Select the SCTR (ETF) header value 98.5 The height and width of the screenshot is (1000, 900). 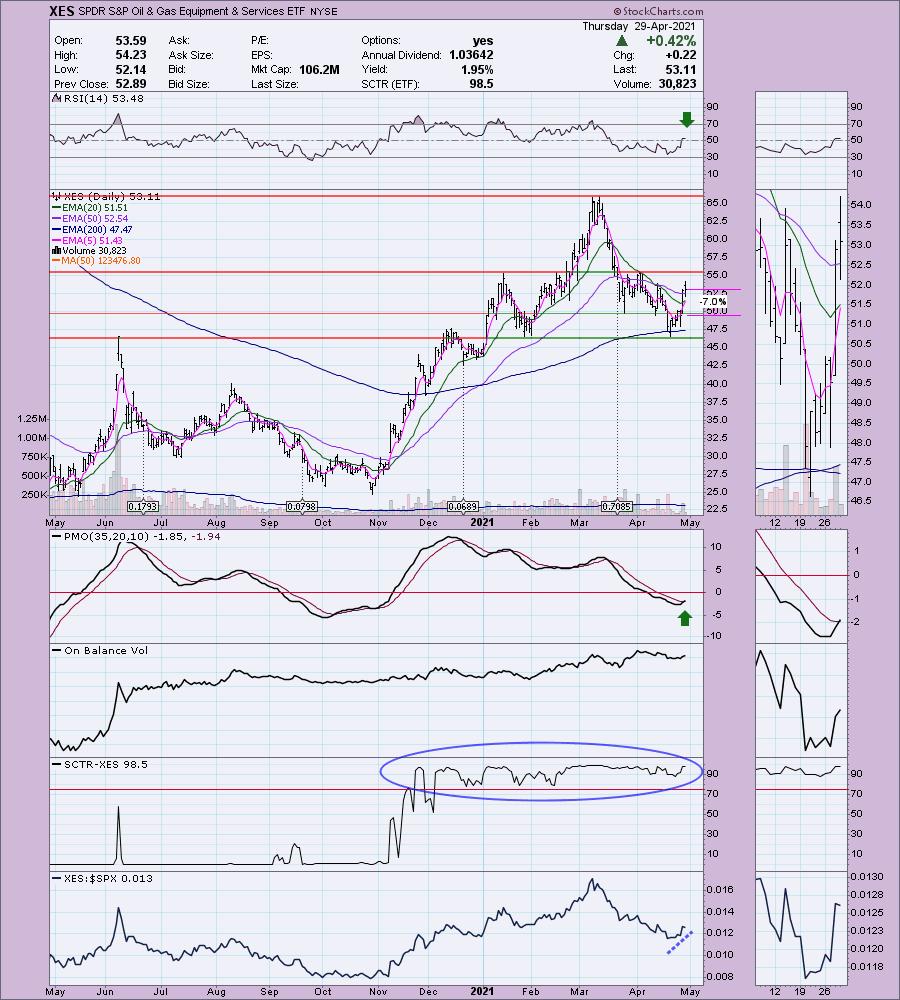(482, 84)
